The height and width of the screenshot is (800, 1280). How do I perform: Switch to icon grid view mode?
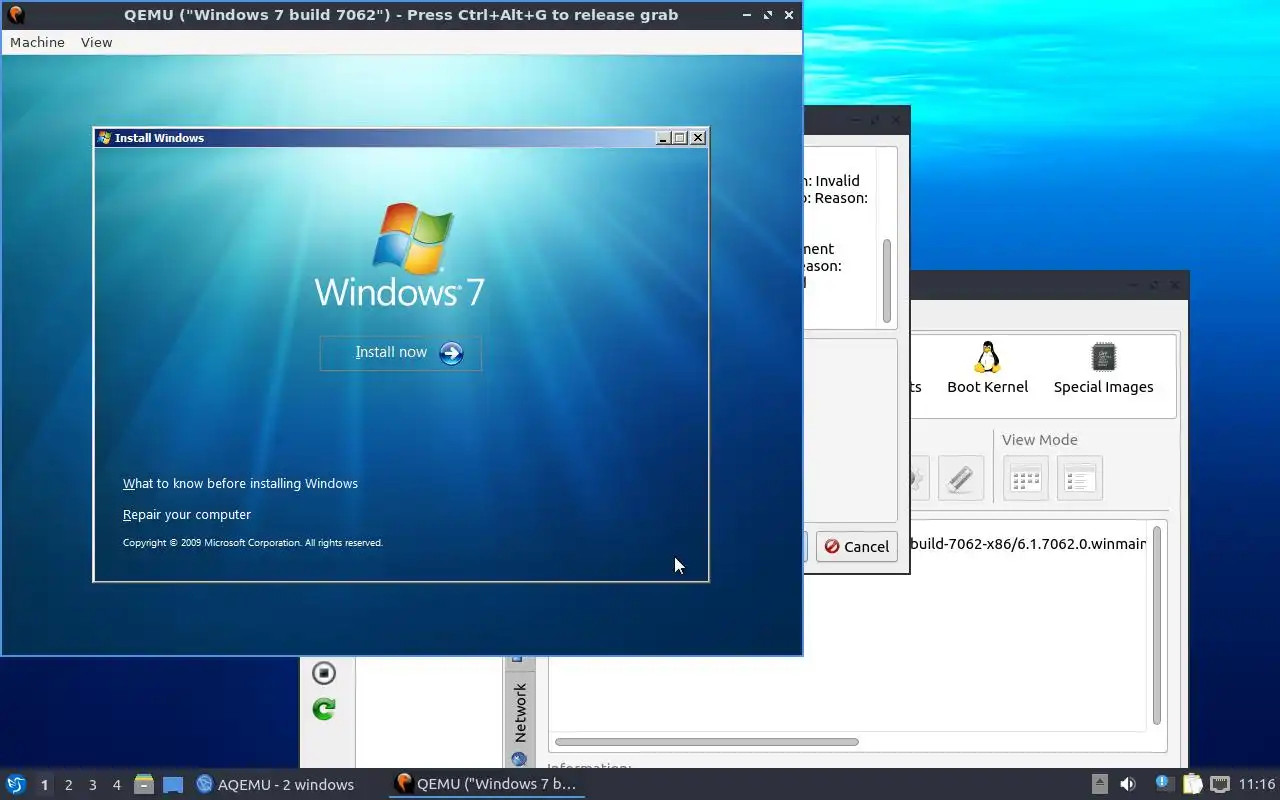tap(1026, 478)
